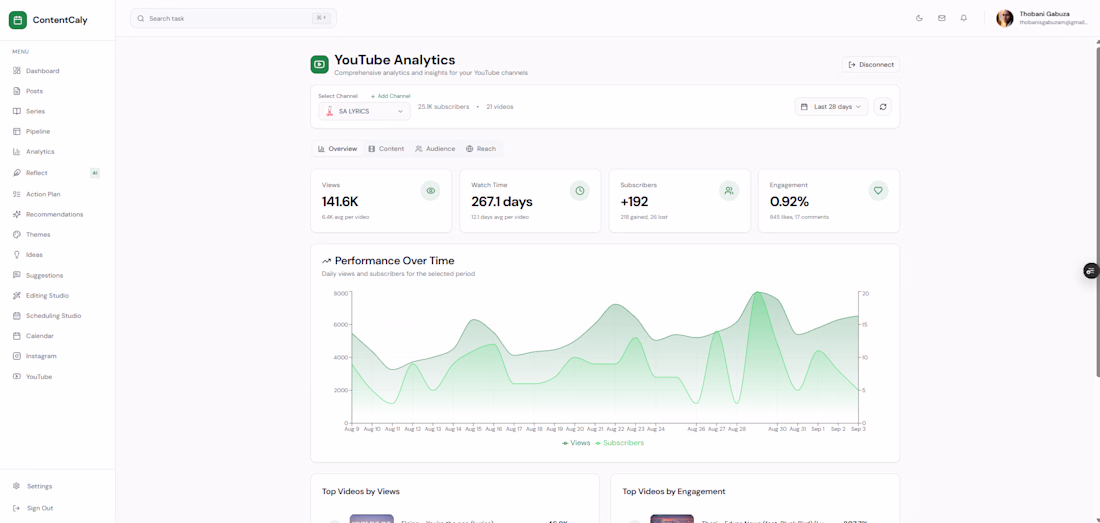This screenshot has width=1100, height=523.
Task: Click the Instagram icon in sidebar
Action: click(17, 356)
